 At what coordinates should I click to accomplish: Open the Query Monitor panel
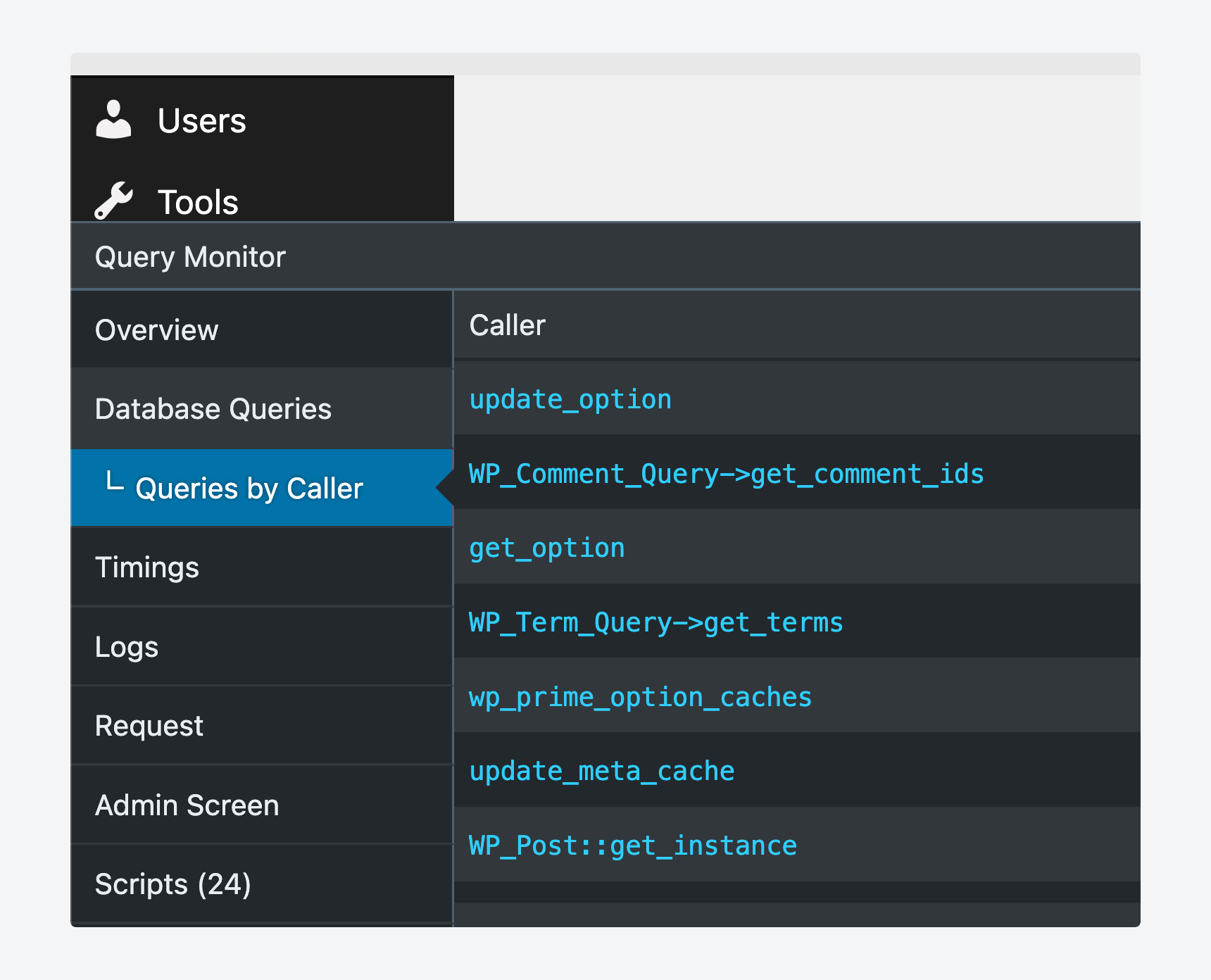click(x=190, y=256)
